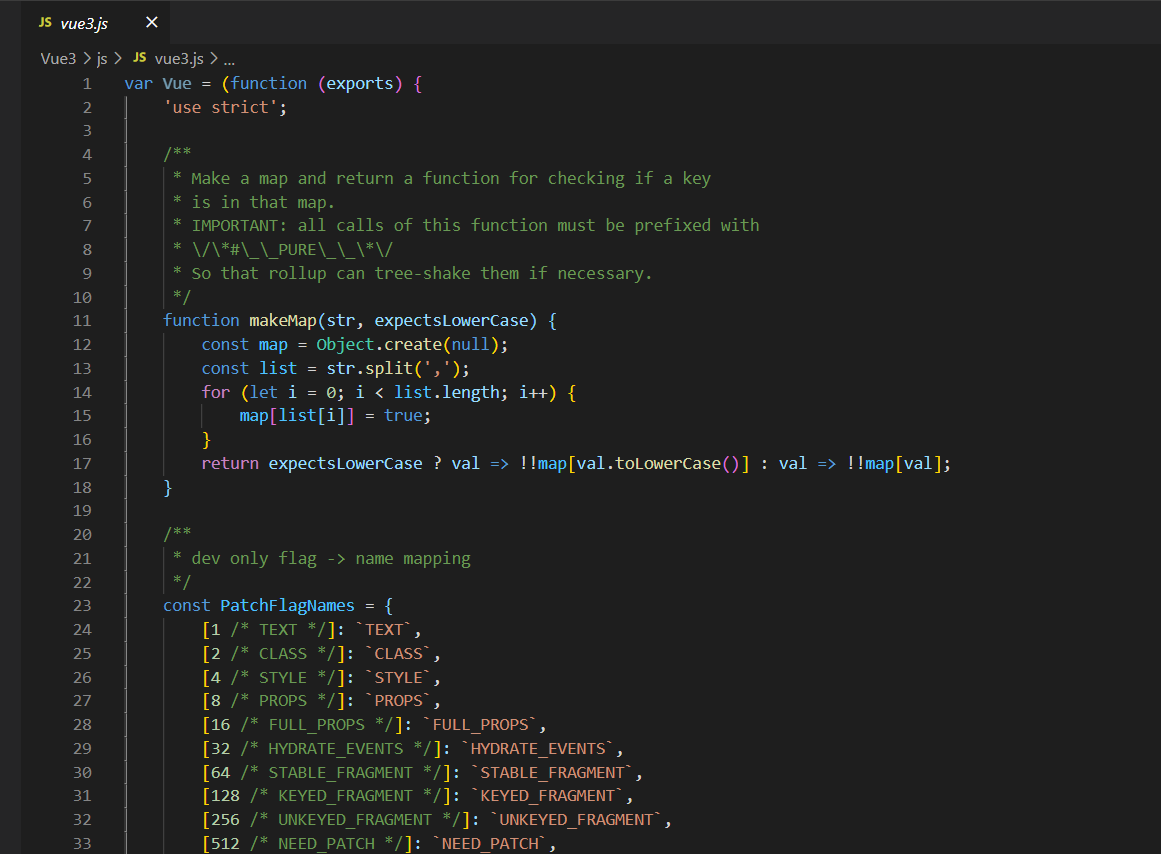
Task: Click the `STABLE_FRAGMENT` string on line 30
Action: pyautogui.click(x=552, y=773)
